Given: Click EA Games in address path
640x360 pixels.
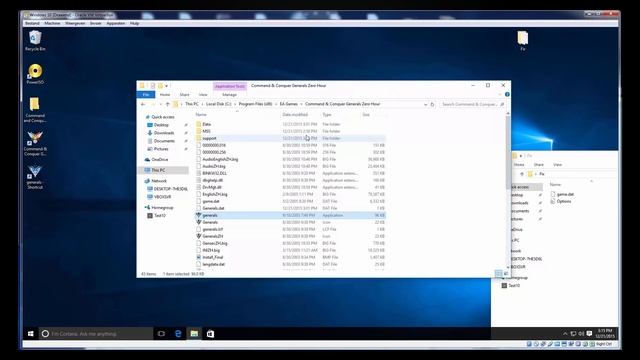Looking at the screenshot, I should (x=289, y=104).
